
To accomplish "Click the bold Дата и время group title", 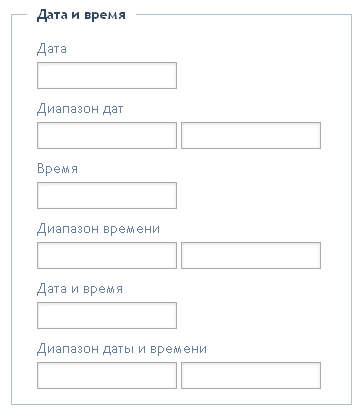I will point(81,15).
